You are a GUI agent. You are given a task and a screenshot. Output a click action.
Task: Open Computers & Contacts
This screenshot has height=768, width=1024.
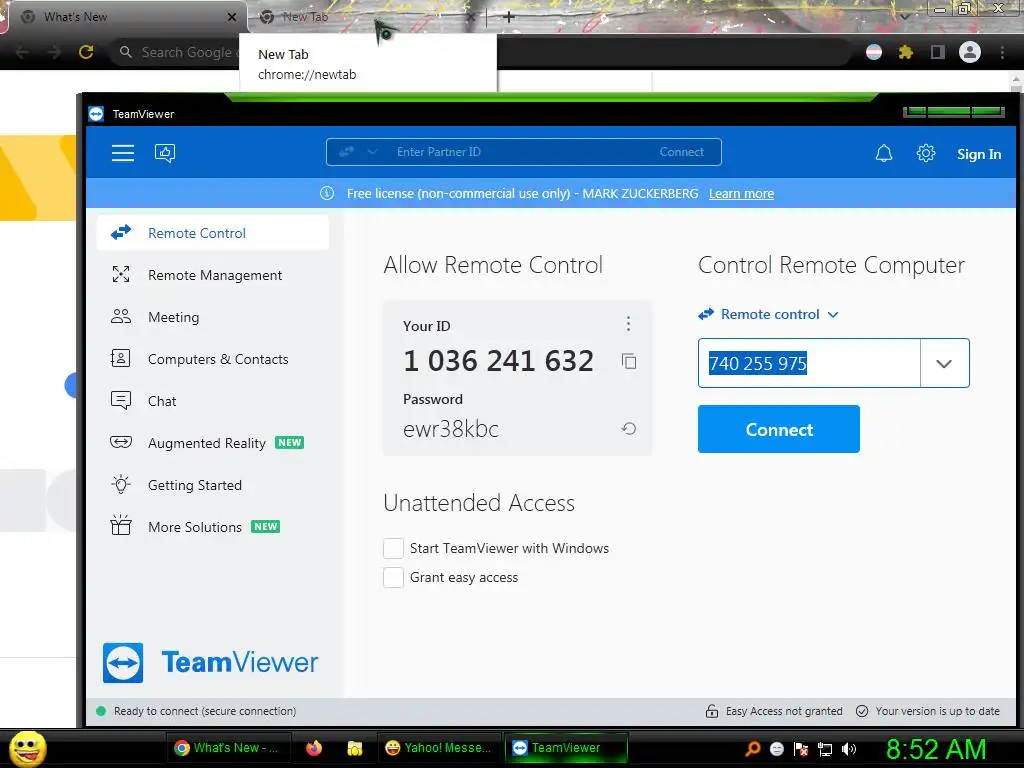(x=213, y=359)
